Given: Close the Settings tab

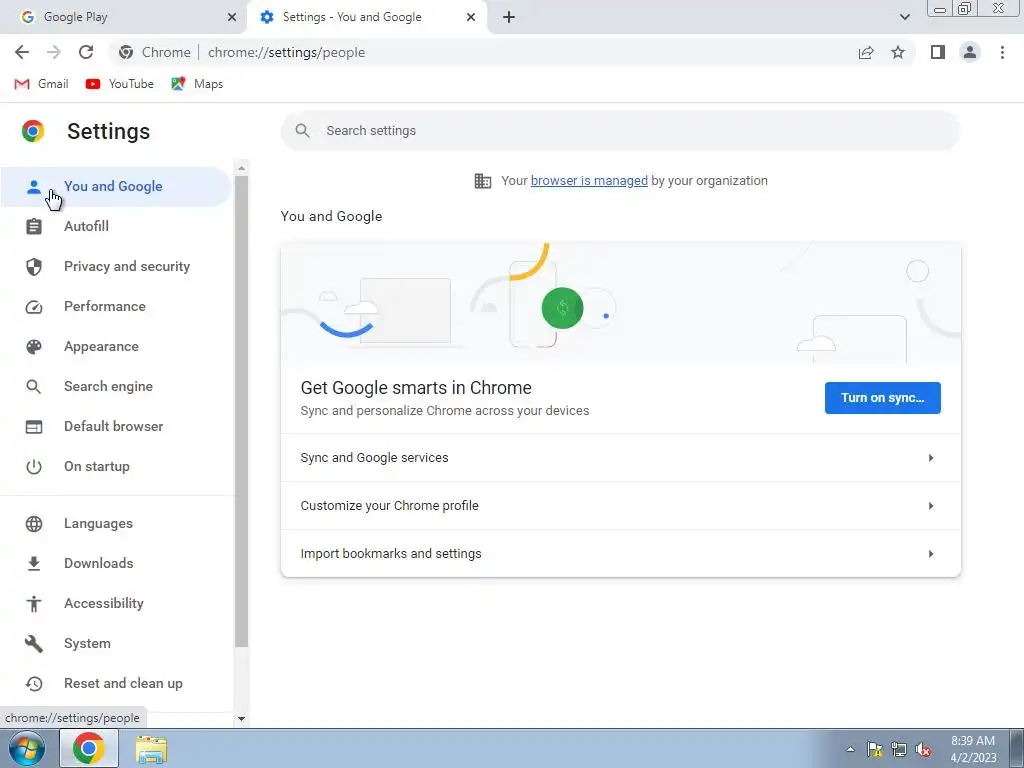Looking at the screenshot, I should point(471,17).
